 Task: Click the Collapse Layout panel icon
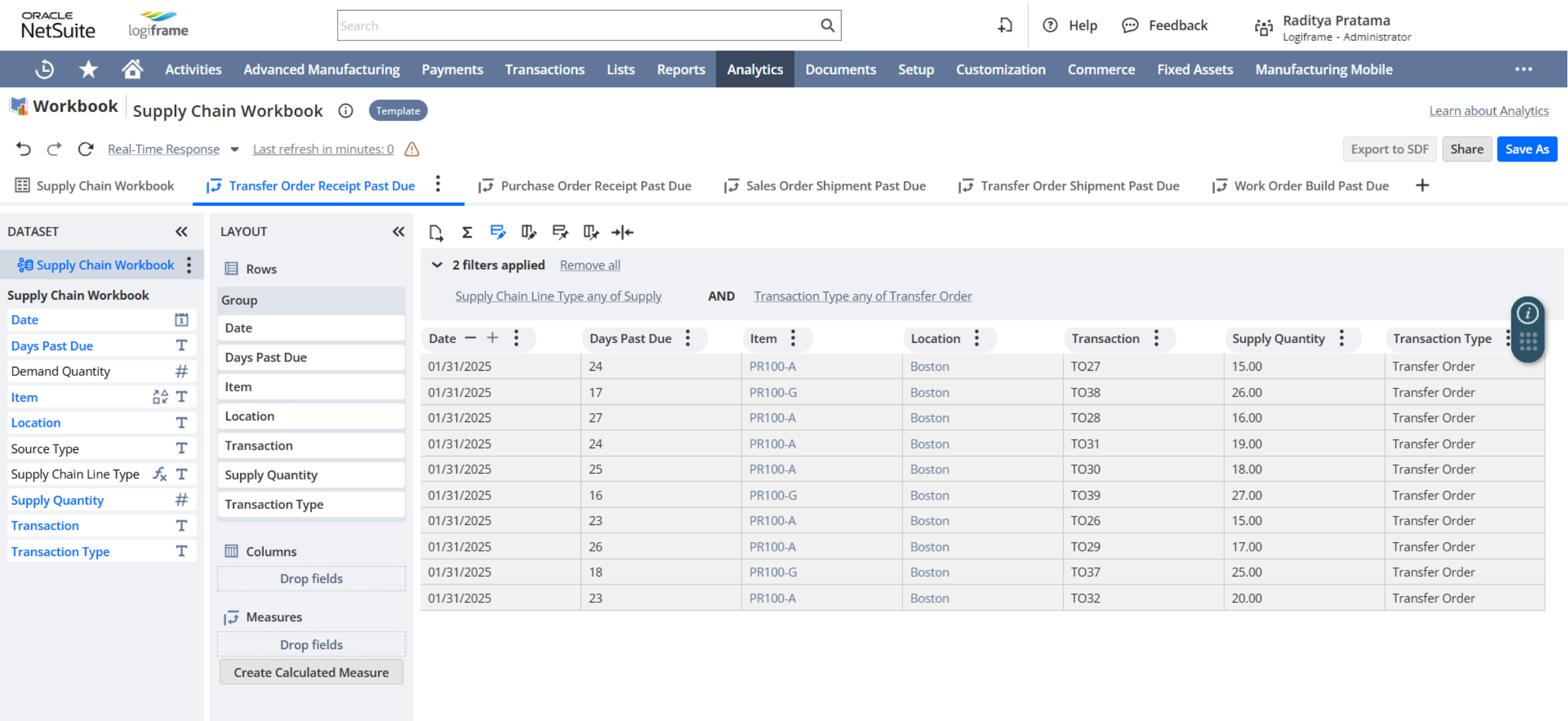pos(399,230)
